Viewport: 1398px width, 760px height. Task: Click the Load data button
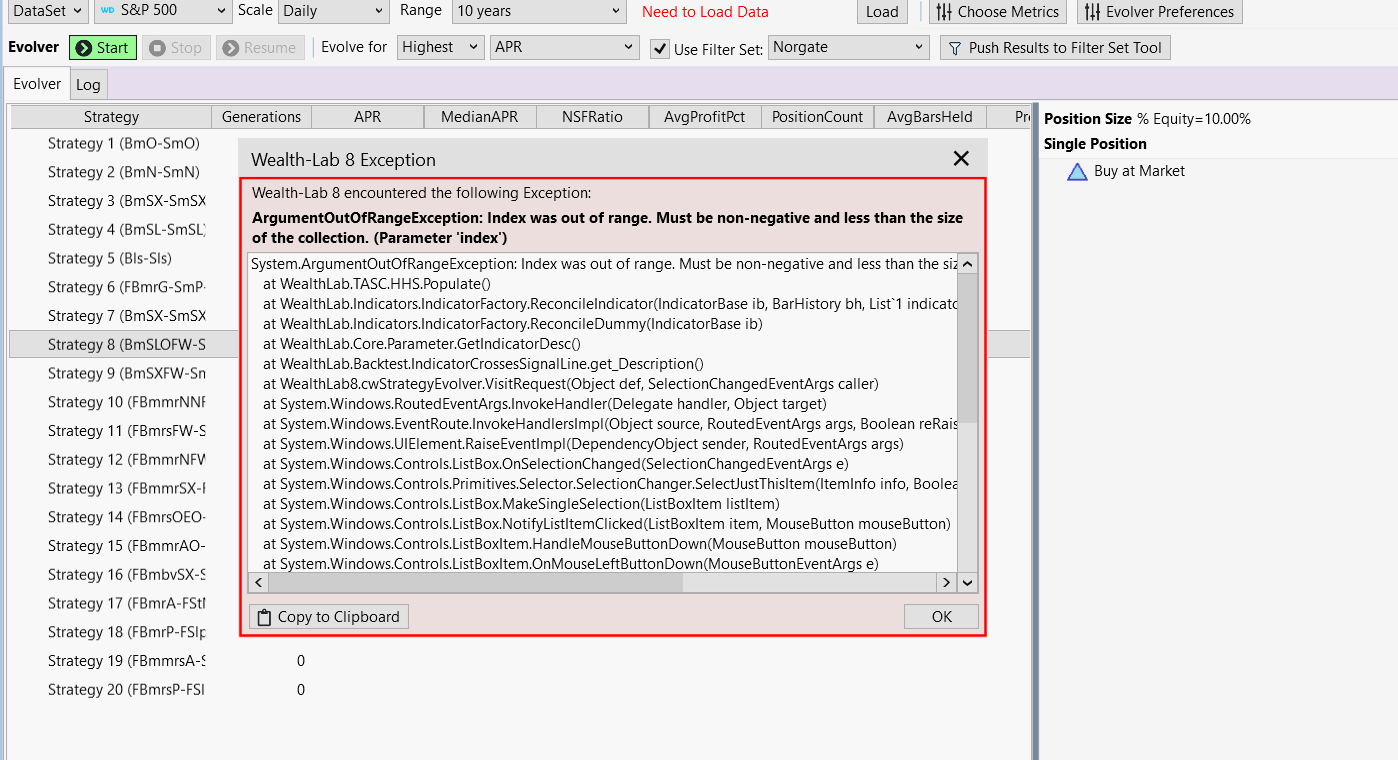pos(881,12)
